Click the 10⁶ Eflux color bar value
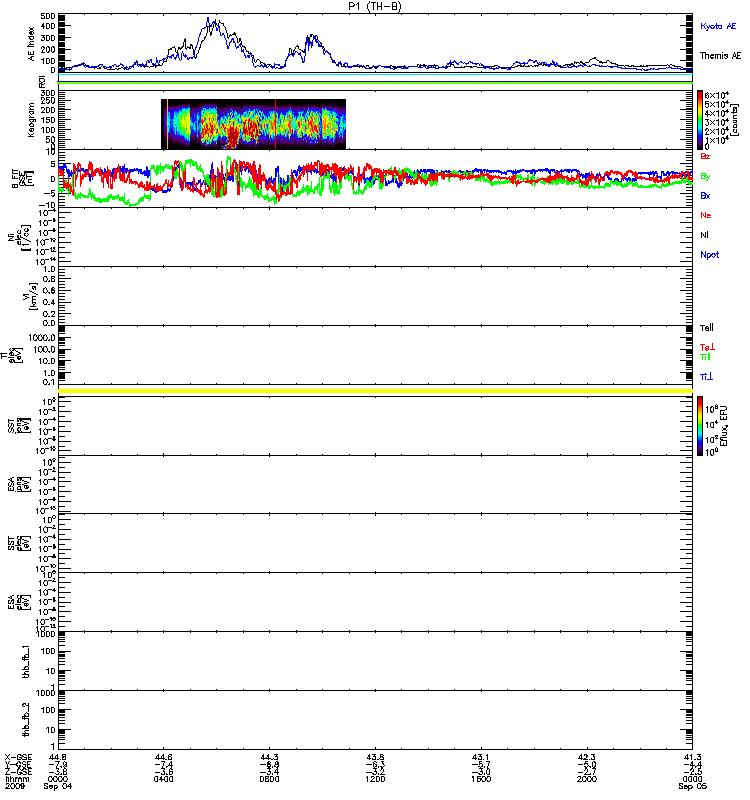The image size is (750, 800). click(712, 409)
